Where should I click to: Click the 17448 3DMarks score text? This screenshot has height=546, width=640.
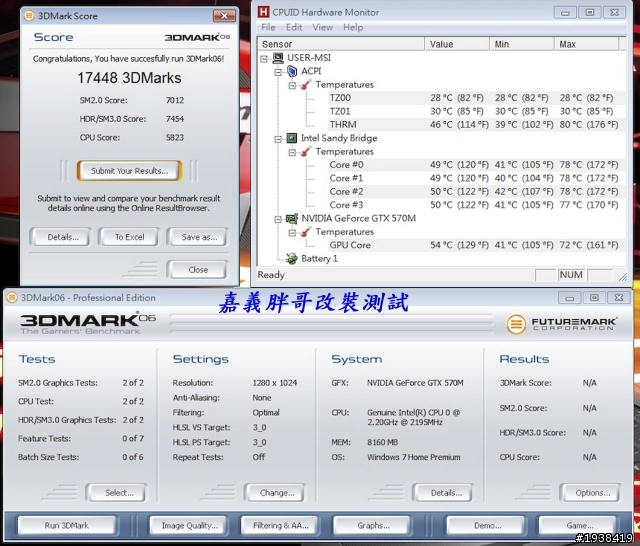point(129,78)
